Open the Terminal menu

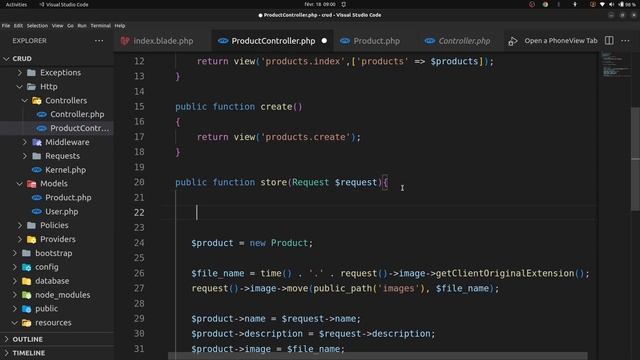pyautogui.click(x=100, y=26)
